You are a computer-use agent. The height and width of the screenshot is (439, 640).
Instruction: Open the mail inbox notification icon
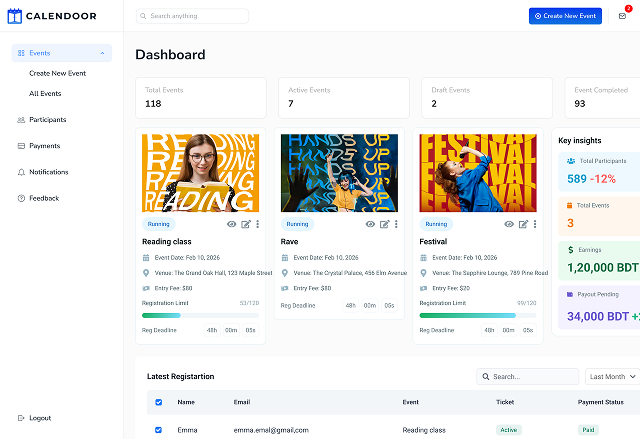(x=622, y=16)
